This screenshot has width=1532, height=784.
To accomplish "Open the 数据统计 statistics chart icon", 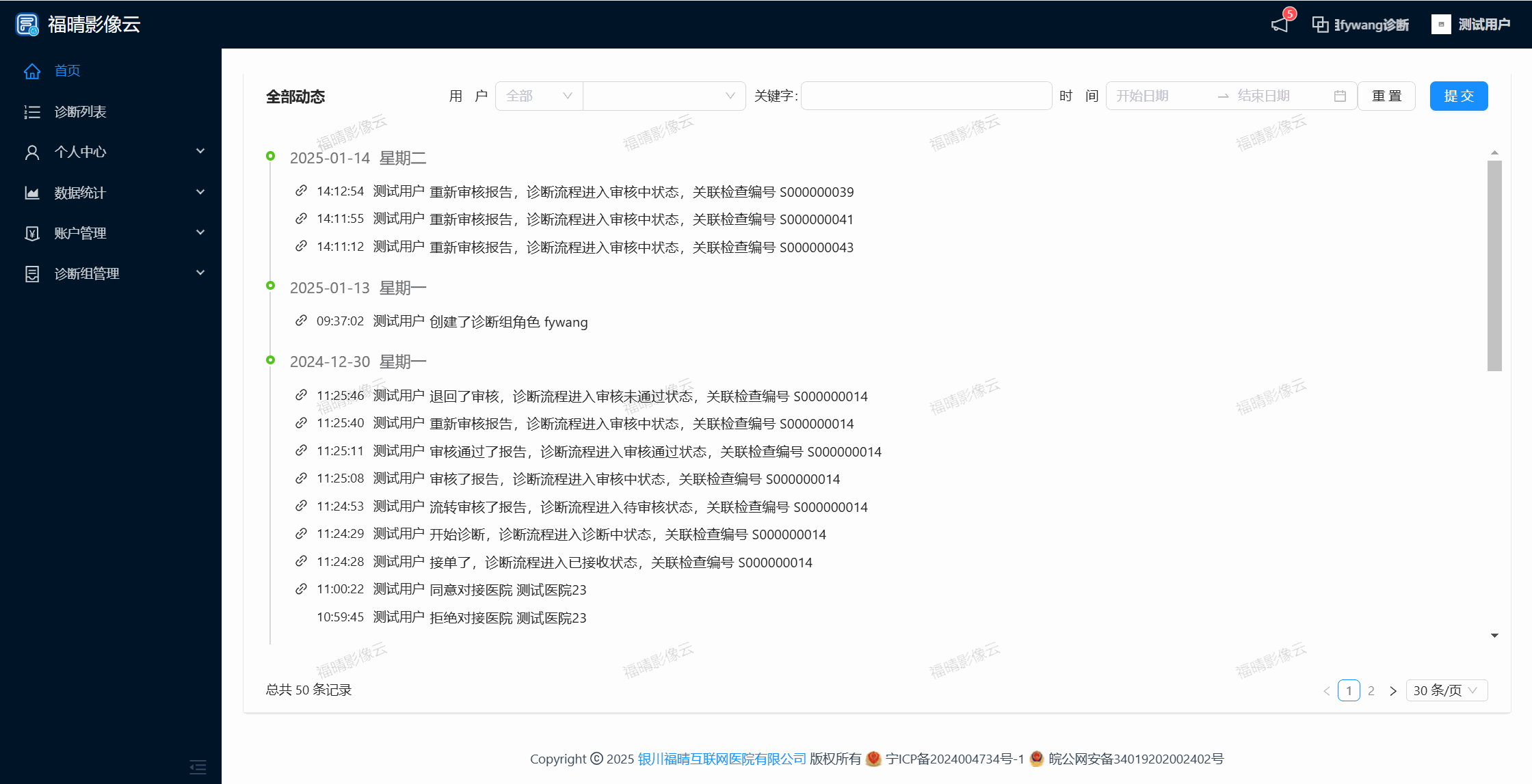I will 32,192.
